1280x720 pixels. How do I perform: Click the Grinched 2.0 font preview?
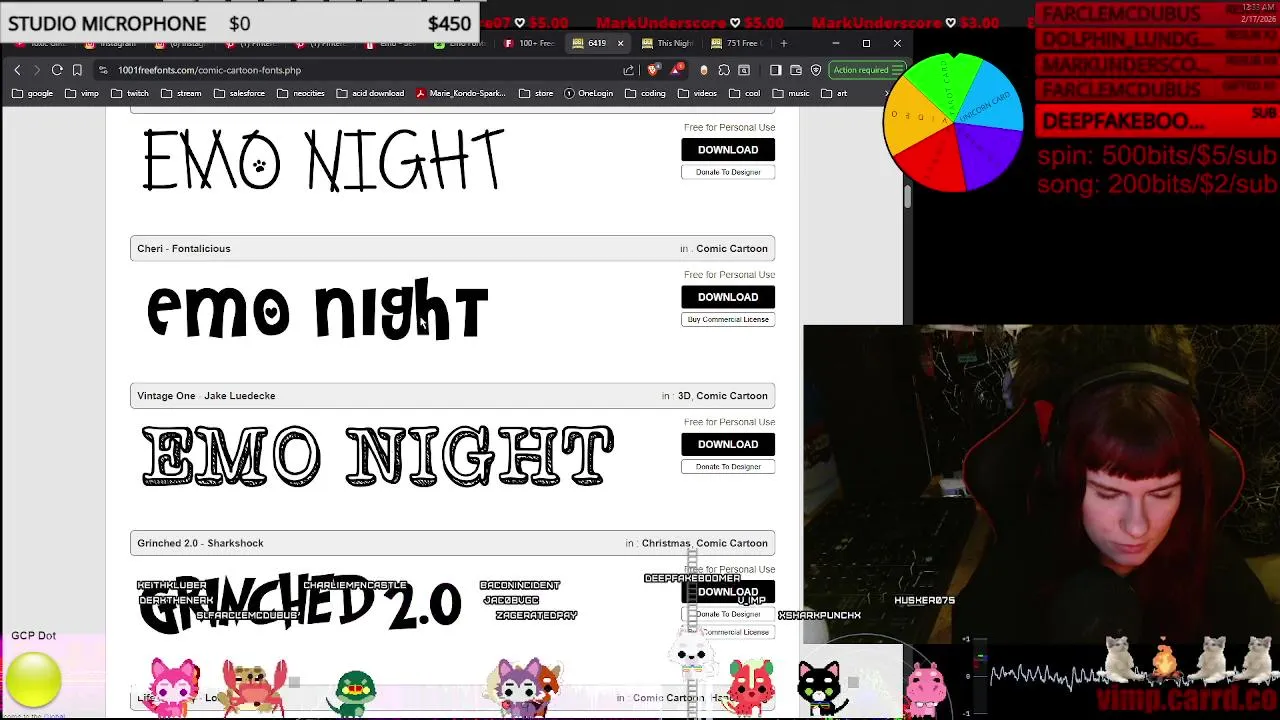pos(300,603)
